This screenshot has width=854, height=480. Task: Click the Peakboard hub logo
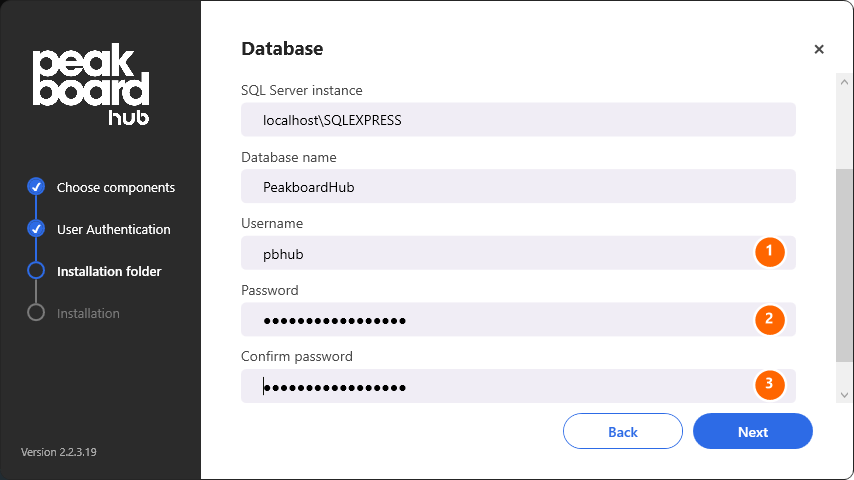coord(91,84)
